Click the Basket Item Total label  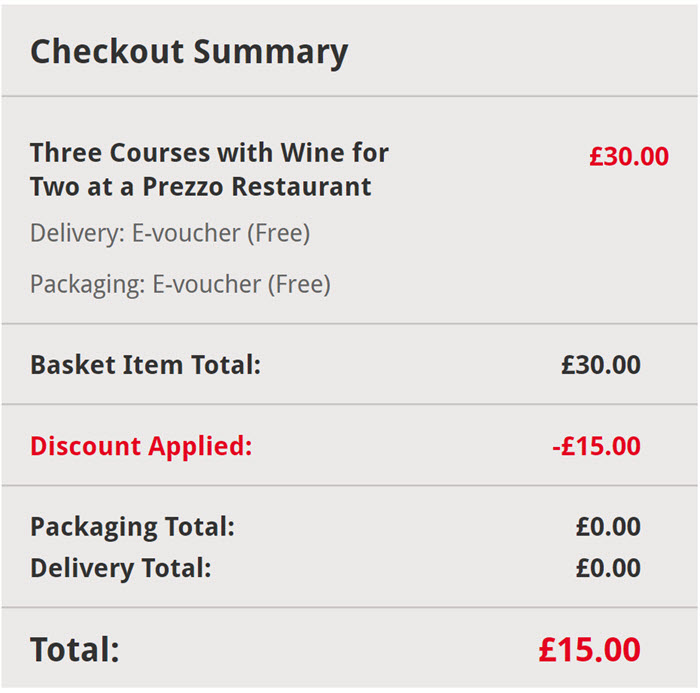click(146, 365)
